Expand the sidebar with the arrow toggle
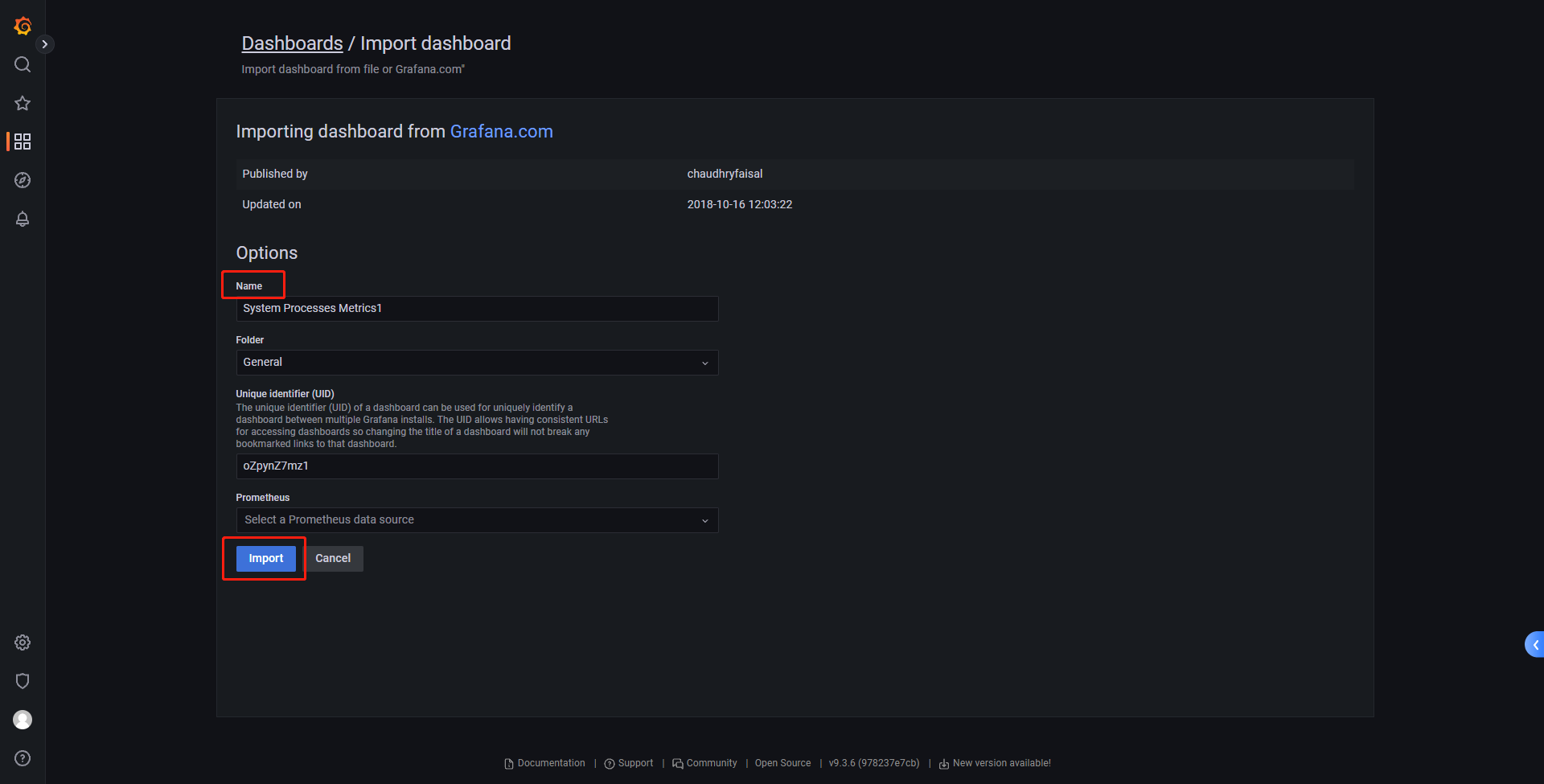The width and height of the screenshot is (1544, 784). pos(45,44)
